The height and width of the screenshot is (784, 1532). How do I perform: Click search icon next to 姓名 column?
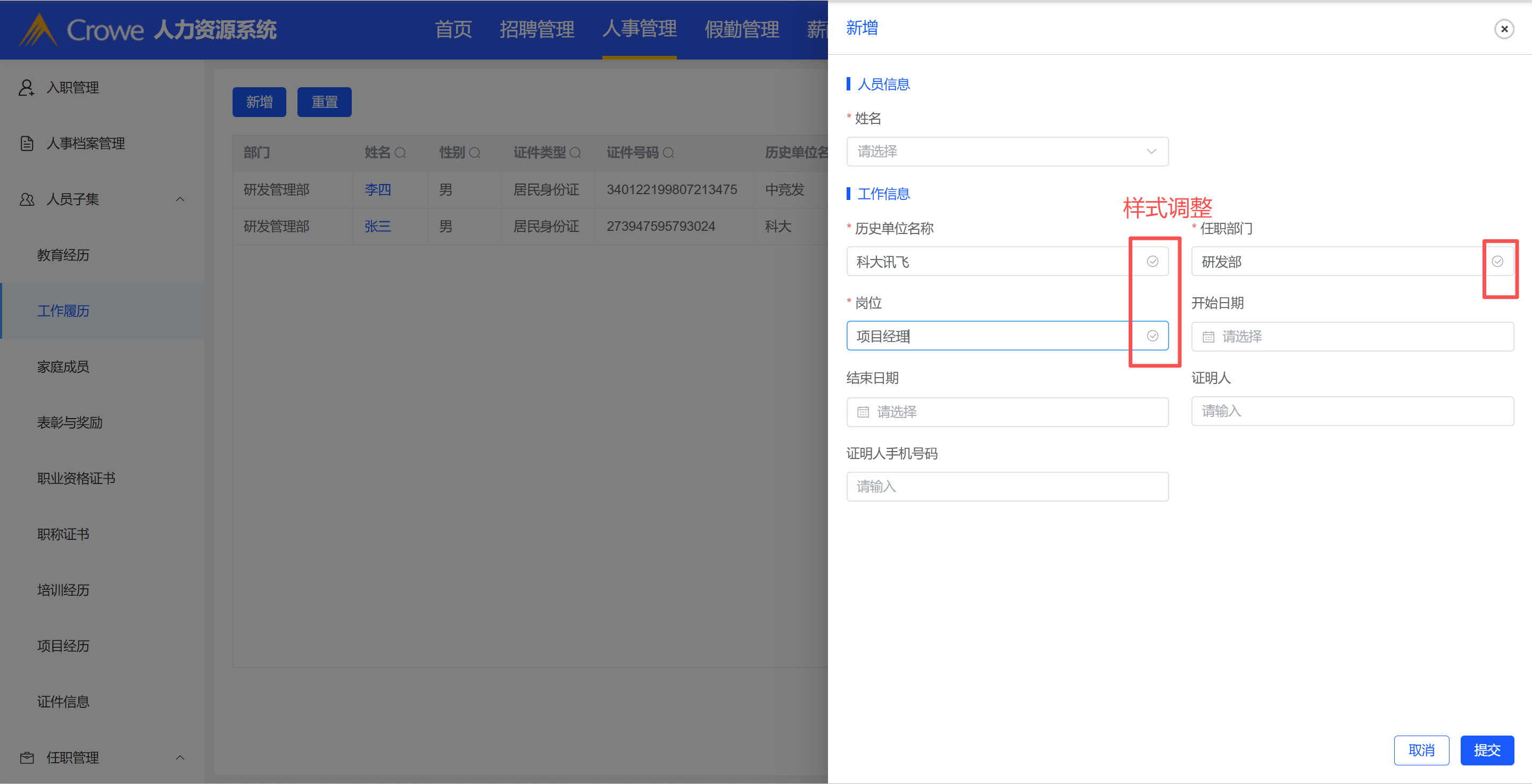coord(400,153)
